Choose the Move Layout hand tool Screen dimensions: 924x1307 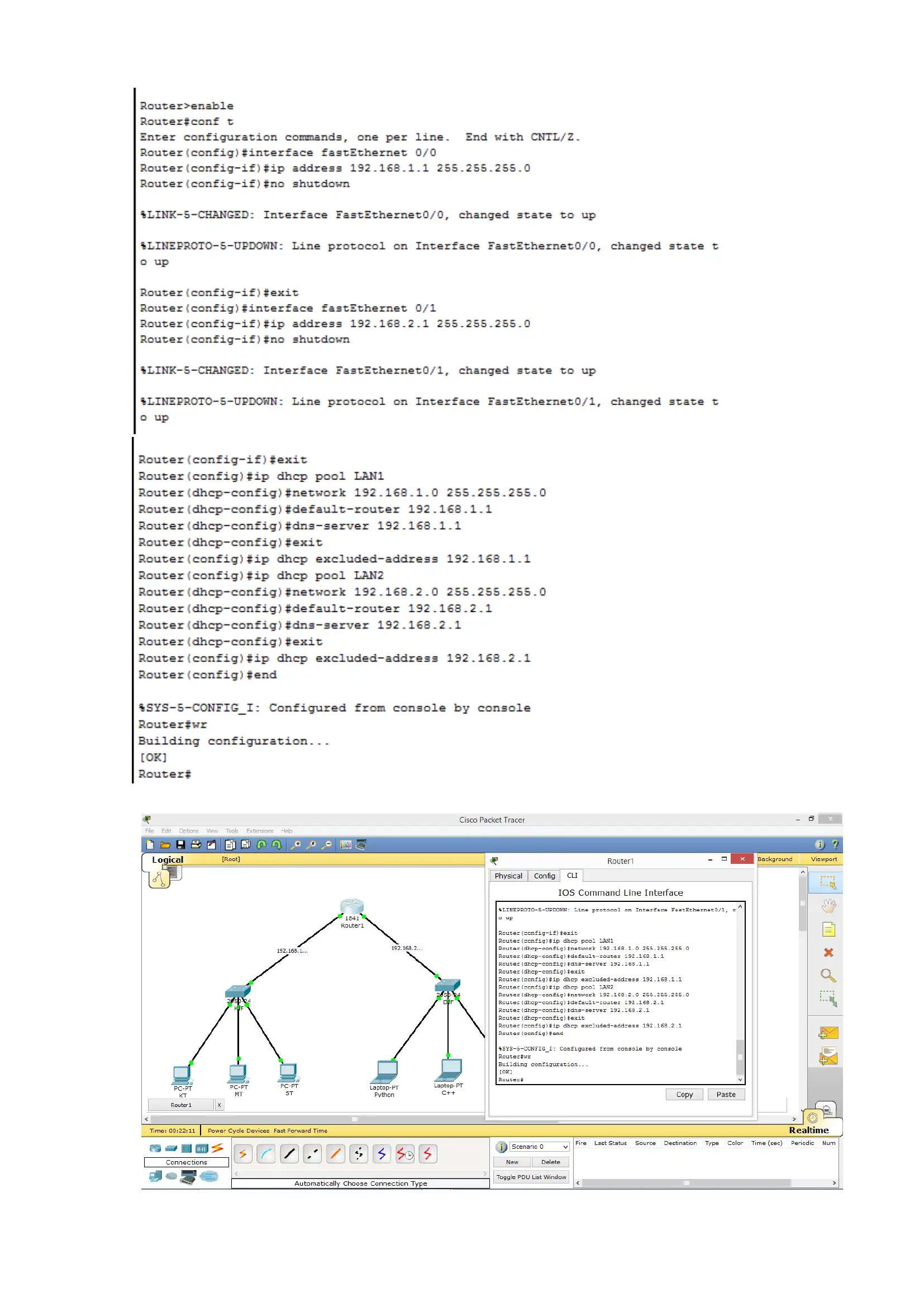(x=828, y=906)
